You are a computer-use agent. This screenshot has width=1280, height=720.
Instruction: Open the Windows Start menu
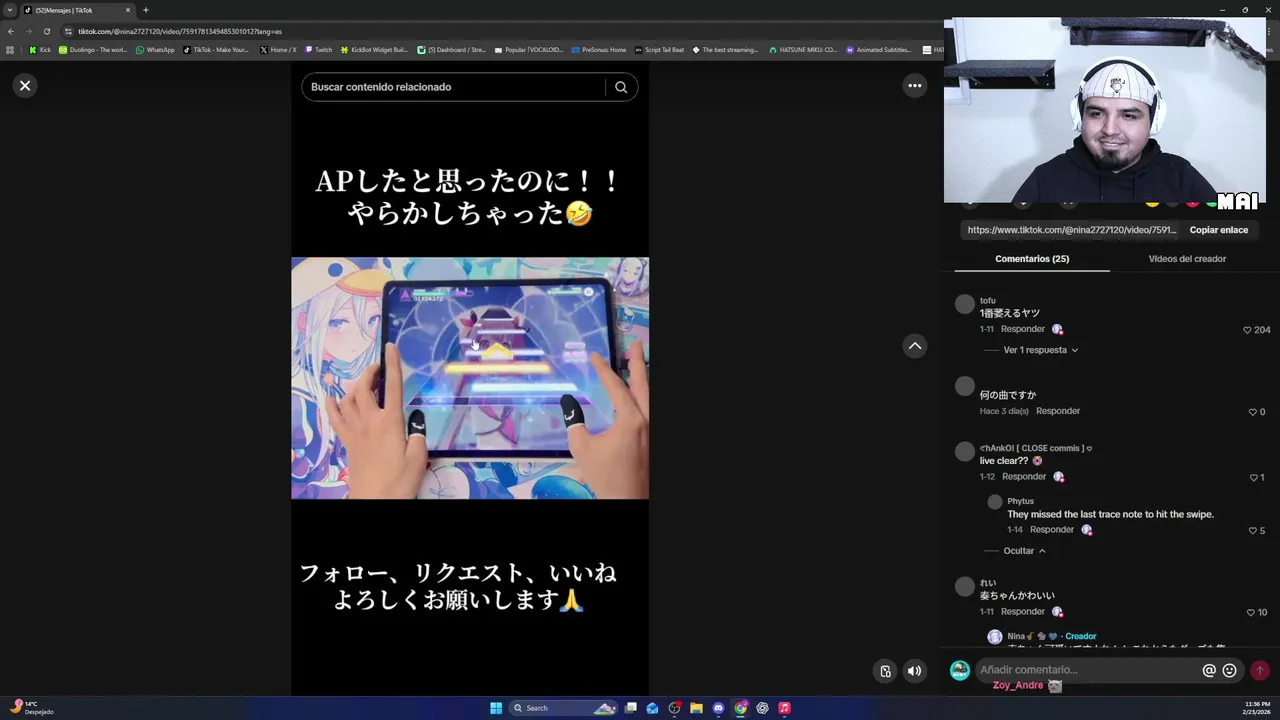pyautogui.click(x=496, y=708)
